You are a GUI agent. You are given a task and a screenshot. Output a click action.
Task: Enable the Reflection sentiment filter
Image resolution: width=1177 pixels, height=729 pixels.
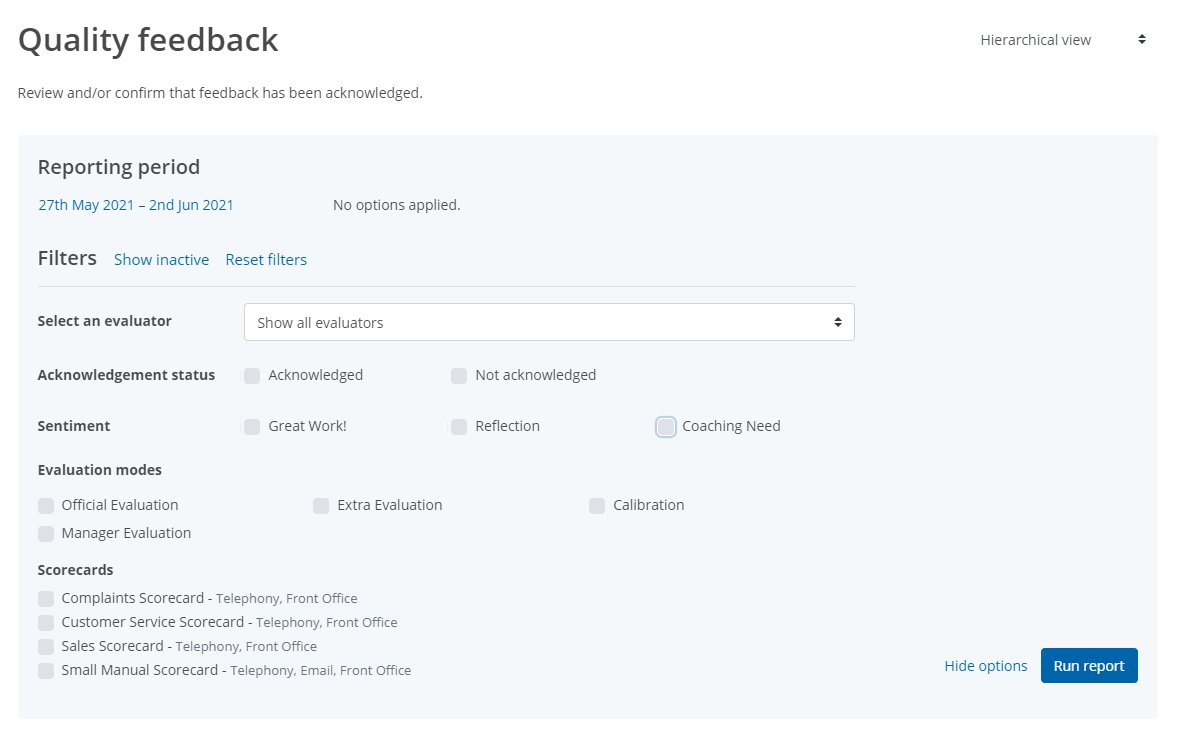[459, 426]
